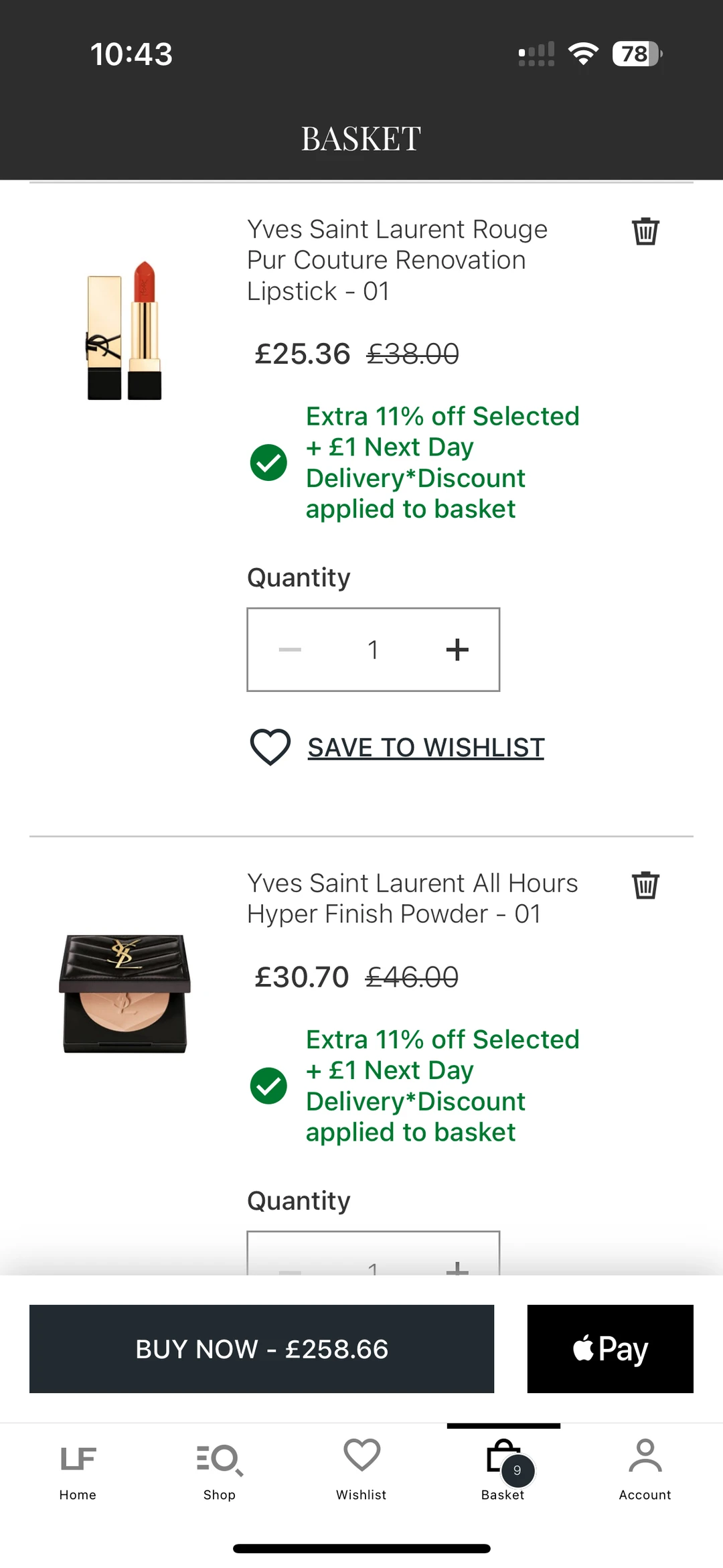Click the Save to Wishlist link
Image resolution: width=723 pixels, height=1568 pixels.
426,747
